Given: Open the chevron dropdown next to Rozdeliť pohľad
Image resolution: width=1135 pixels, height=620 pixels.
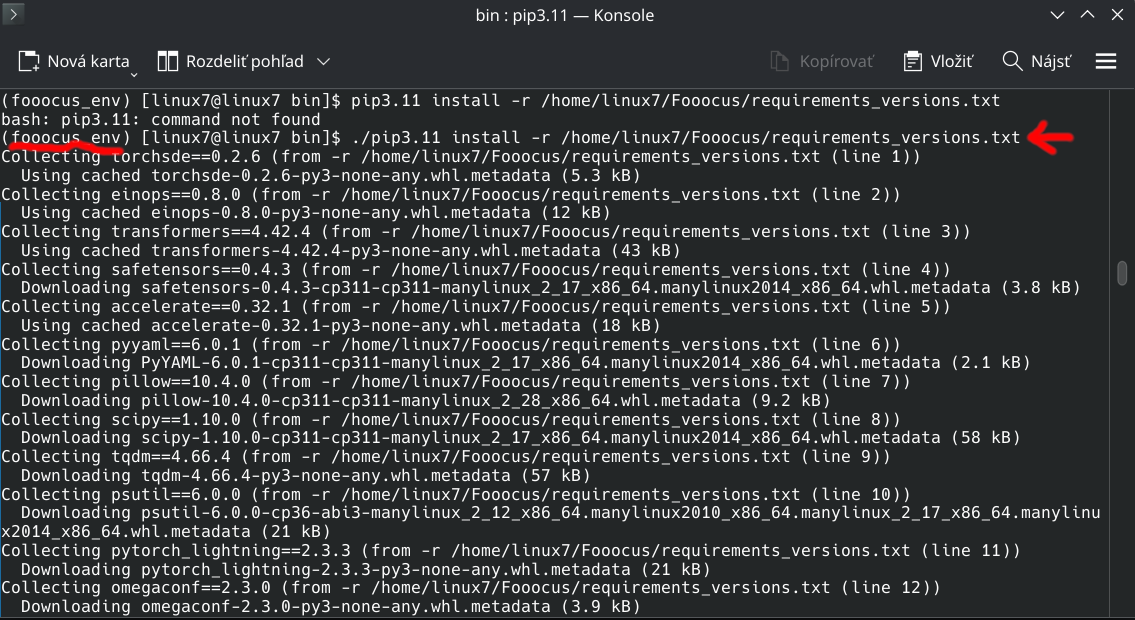Looking at the screenshot, I should [x=324, y=61].
